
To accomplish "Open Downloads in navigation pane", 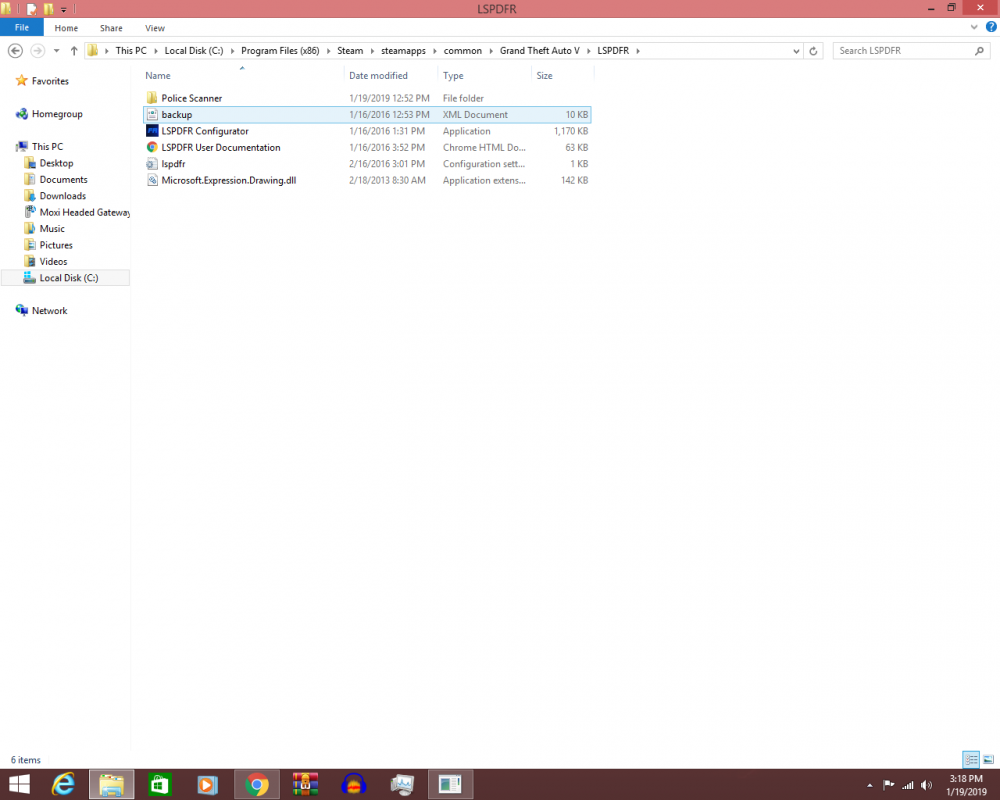I will point(62,196).
